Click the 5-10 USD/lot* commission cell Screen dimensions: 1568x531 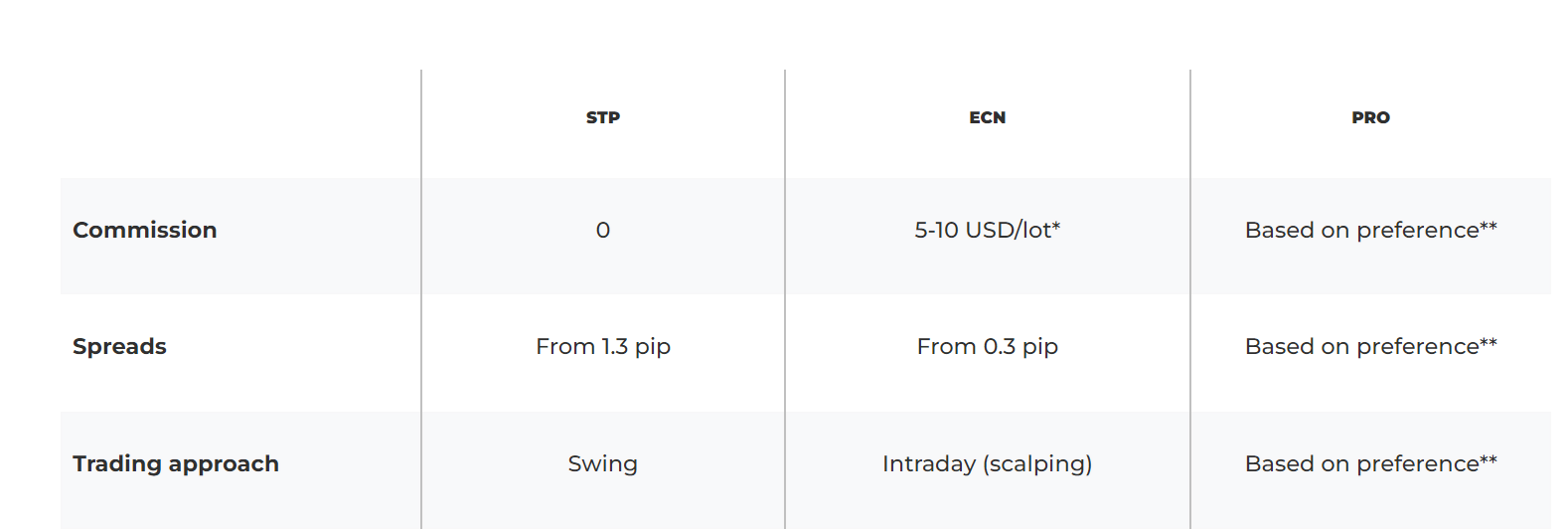coord(988,230)
